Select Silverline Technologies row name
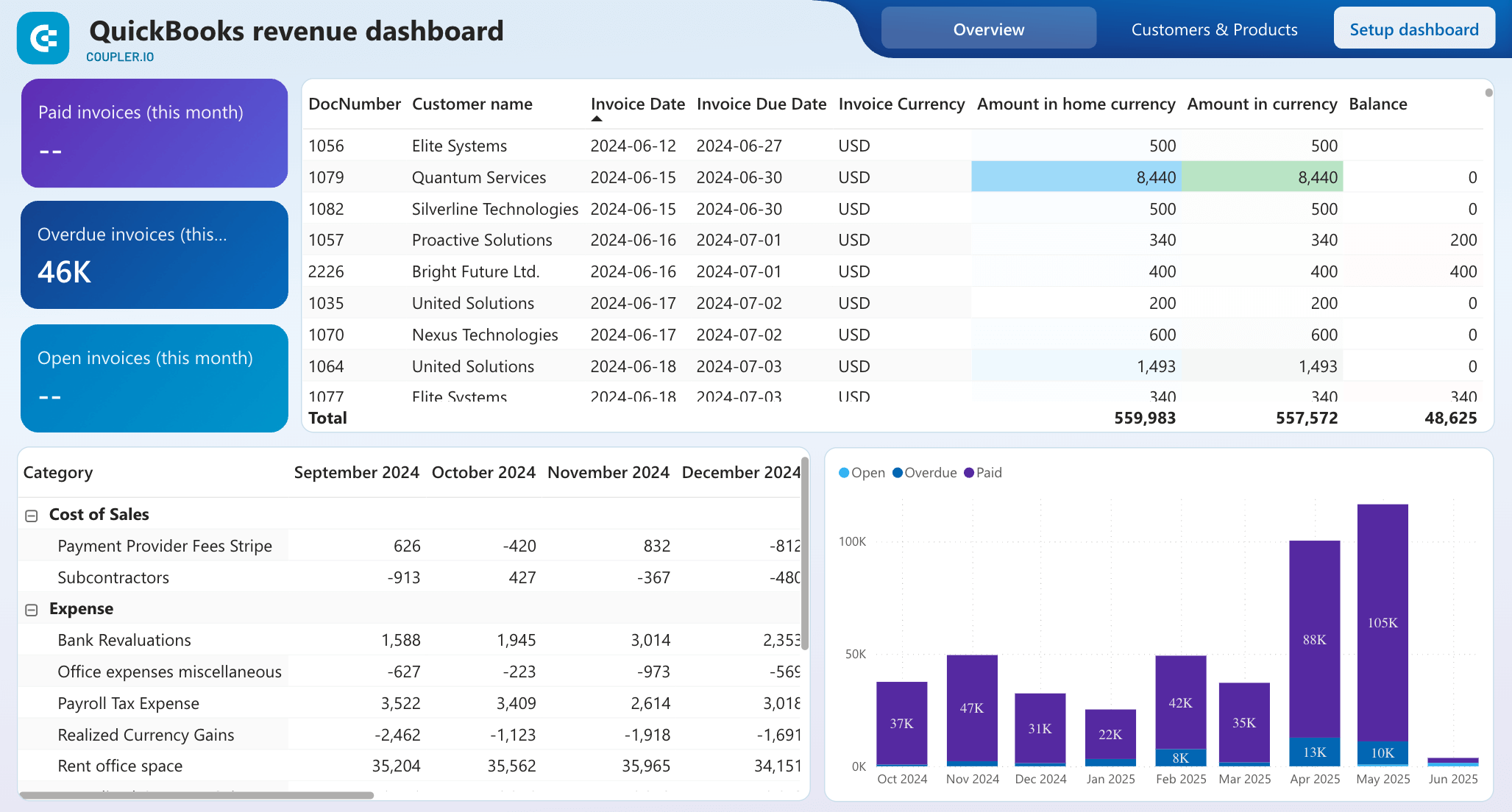 [x=495, y=209]
